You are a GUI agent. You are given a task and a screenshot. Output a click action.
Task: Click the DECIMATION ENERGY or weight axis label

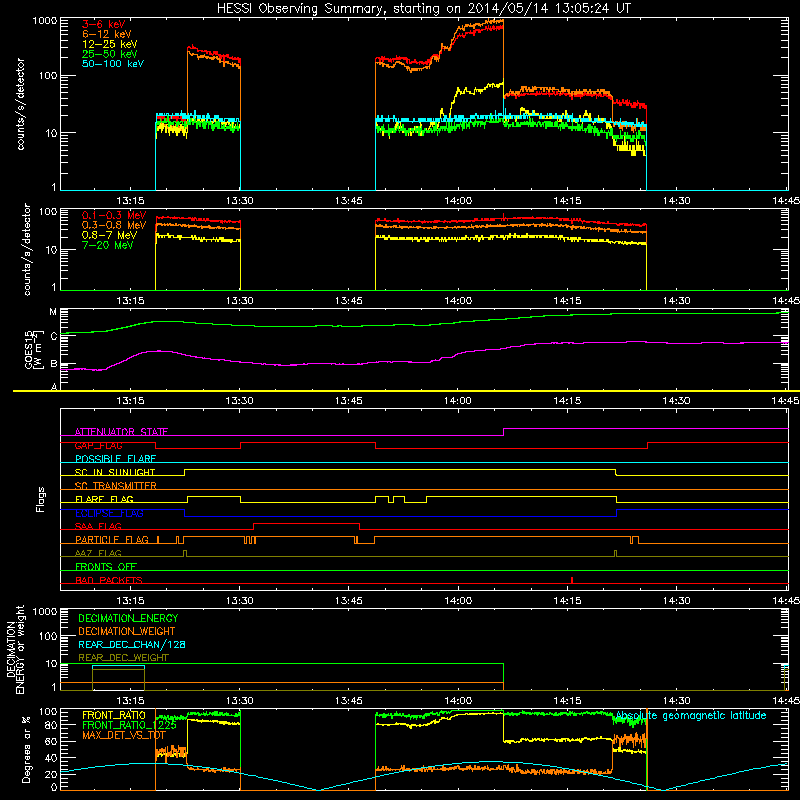click(x=15, y=649)
